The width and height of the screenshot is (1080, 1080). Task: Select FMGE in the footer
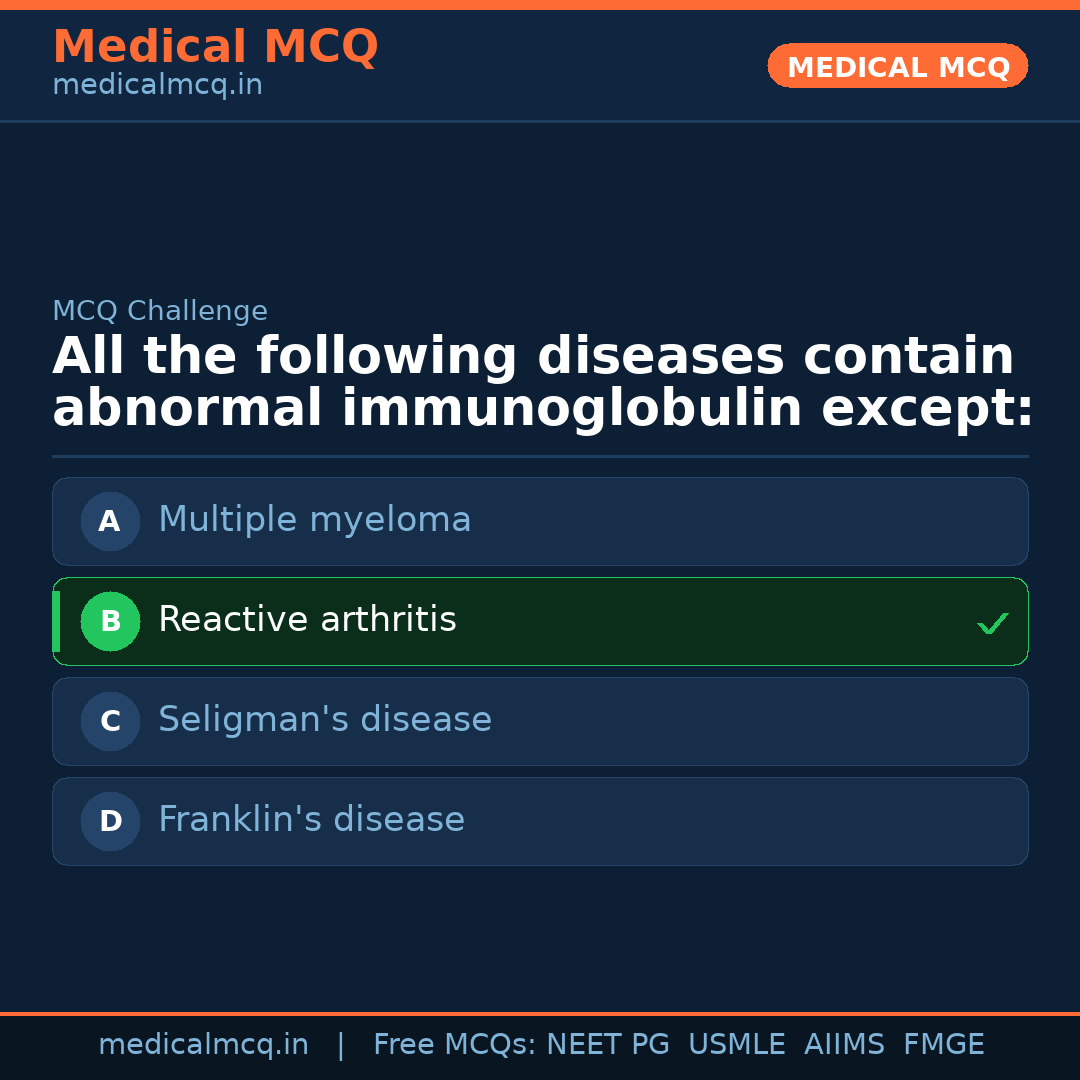click(943, 1045)
